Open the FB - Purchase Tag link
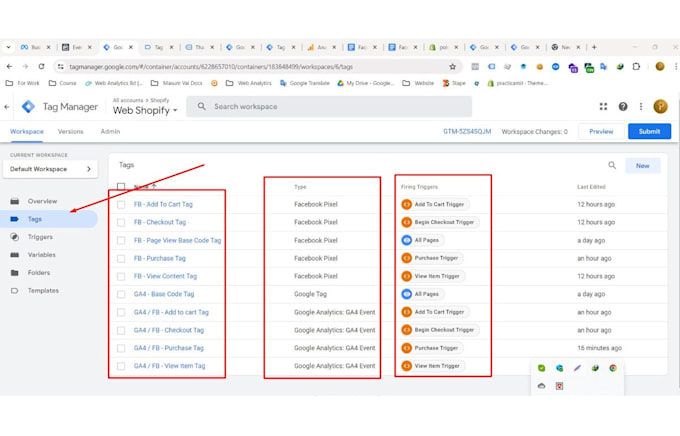The height and width of the screenshot is (436, 680). (160, 258)
